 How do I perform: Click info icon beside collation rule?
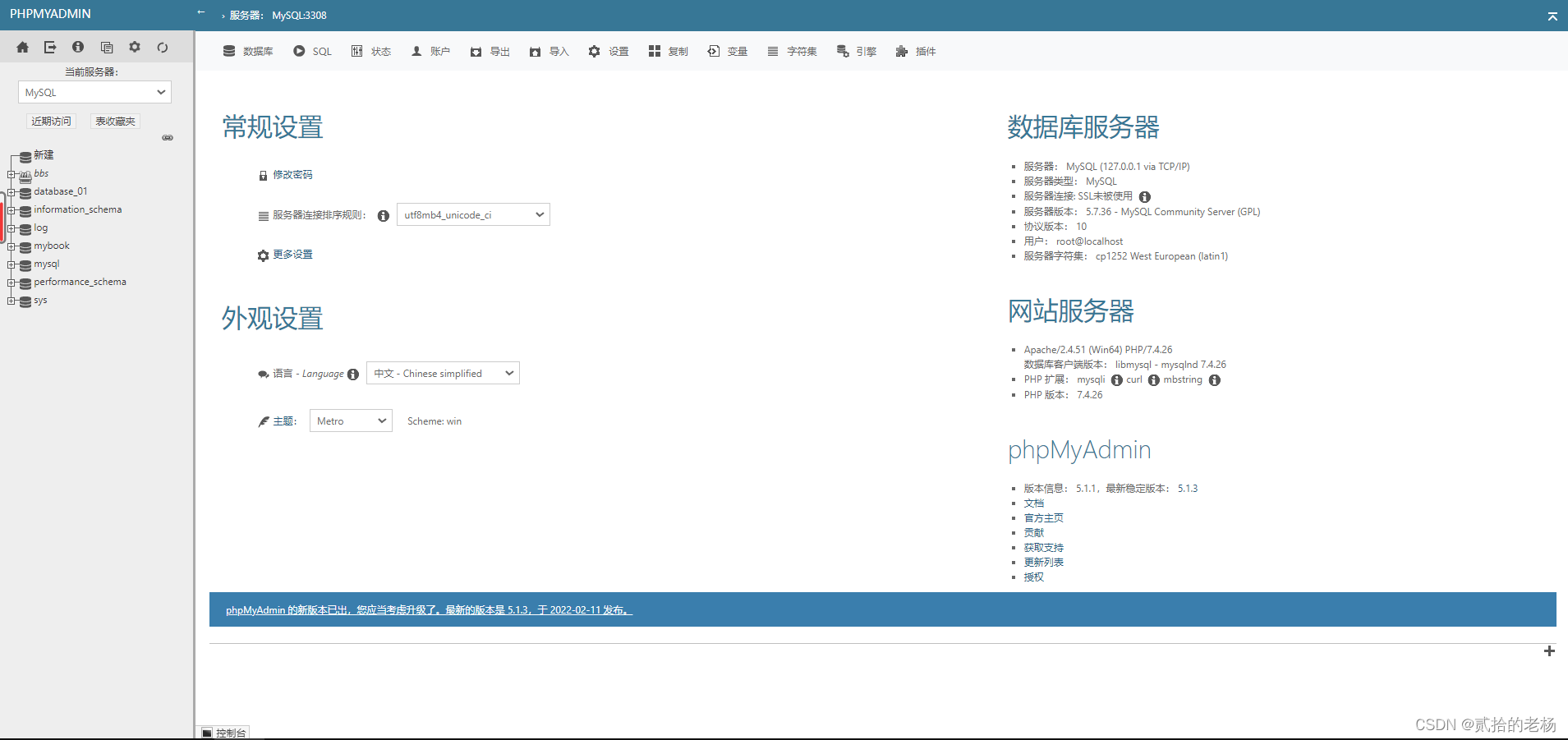pos(383,216)
